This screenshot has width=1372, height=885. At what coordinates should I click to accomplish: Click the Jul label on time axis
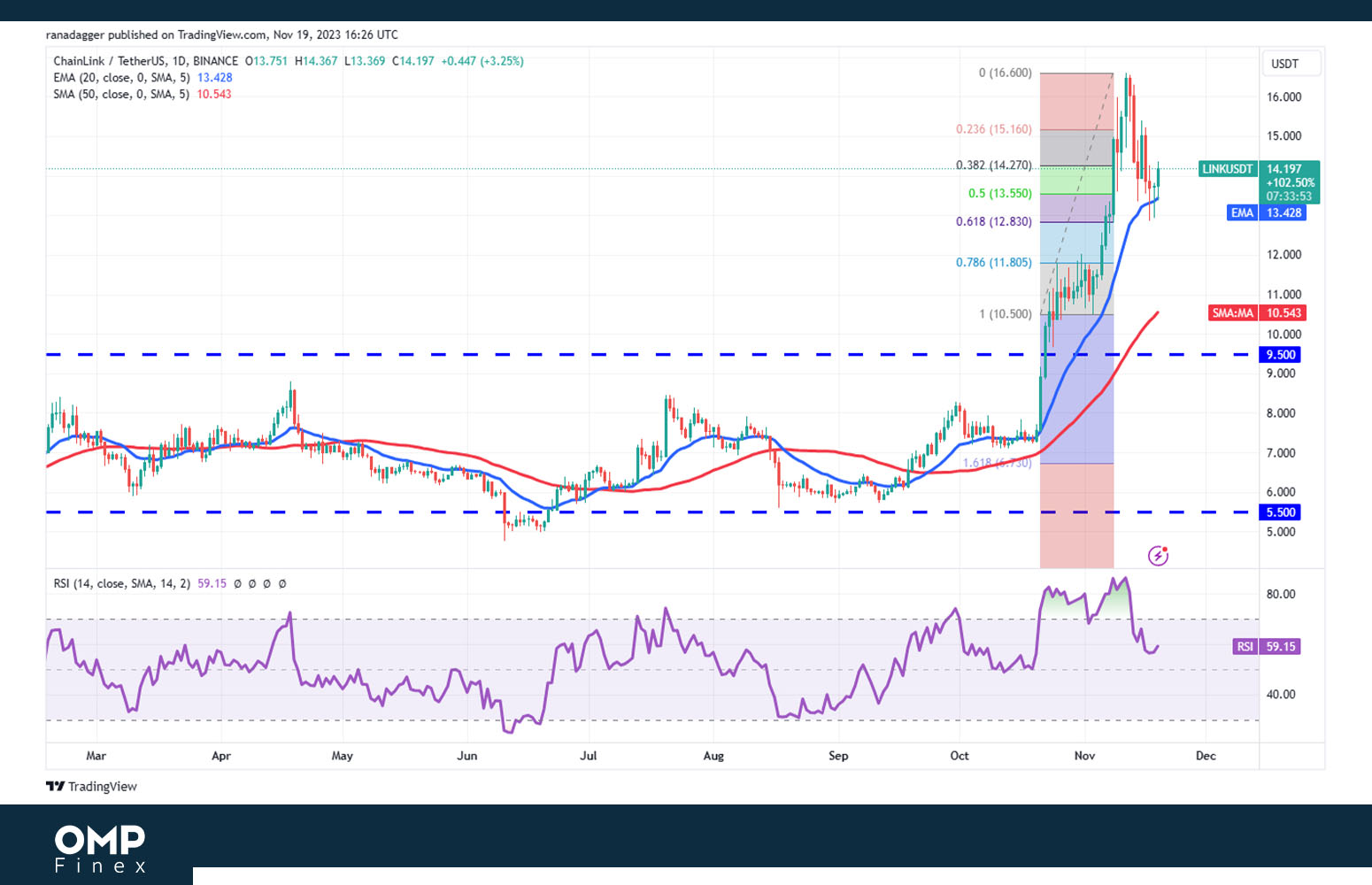click(588, 756)
